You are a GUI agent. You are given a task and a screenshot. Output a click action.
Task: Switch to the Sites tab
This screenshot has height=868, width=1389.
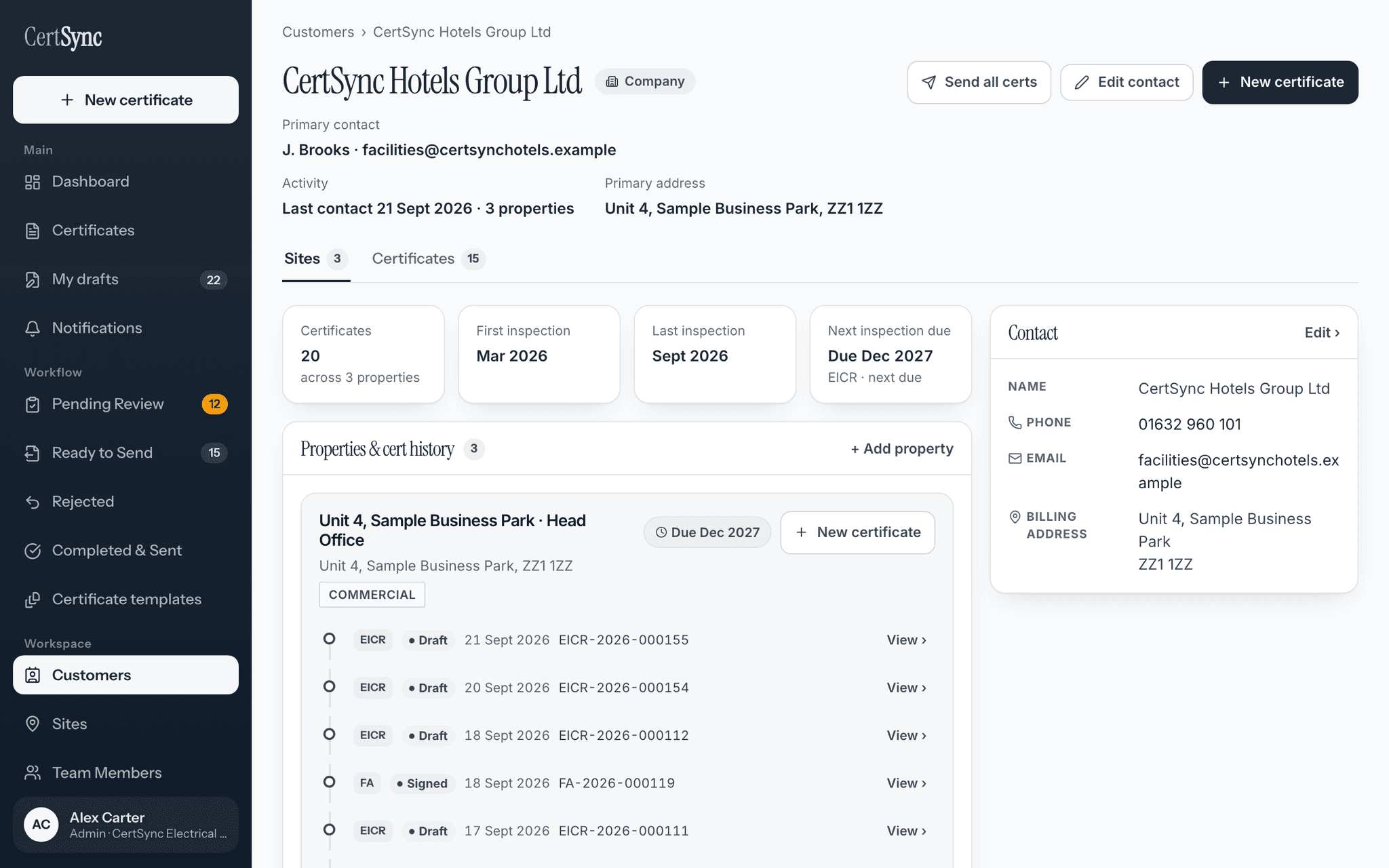tap(316, 259)
